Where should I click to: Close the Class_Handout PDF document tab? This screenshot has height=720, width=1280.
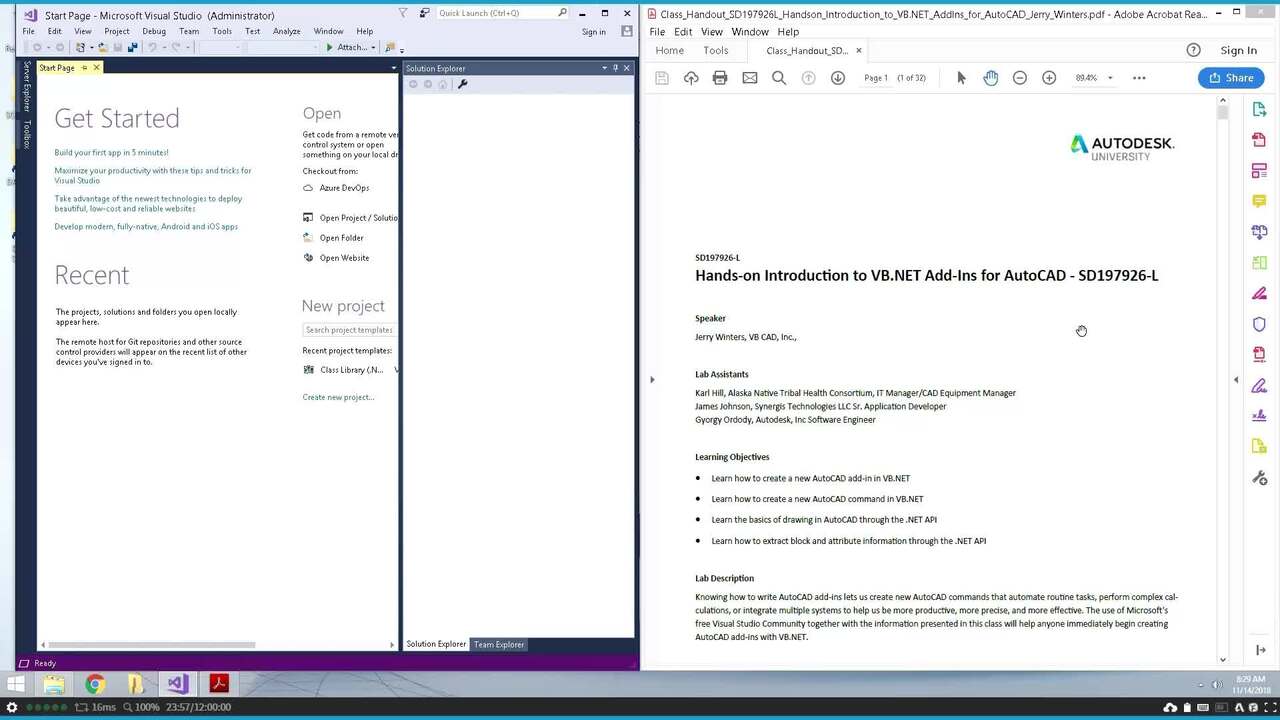[x=858, y=50]
